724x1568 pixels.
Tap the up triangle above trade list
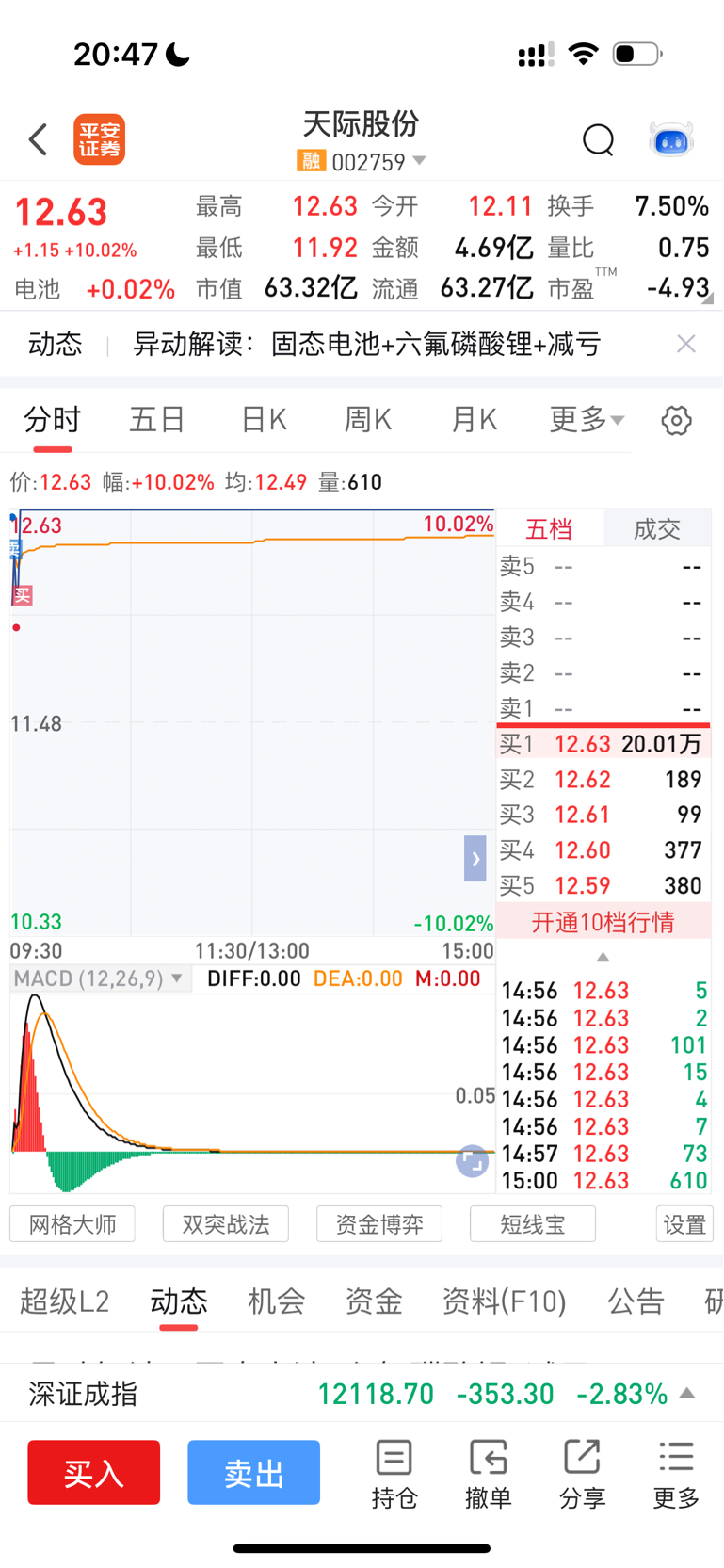pyautogui.click(x=603, y=957)
